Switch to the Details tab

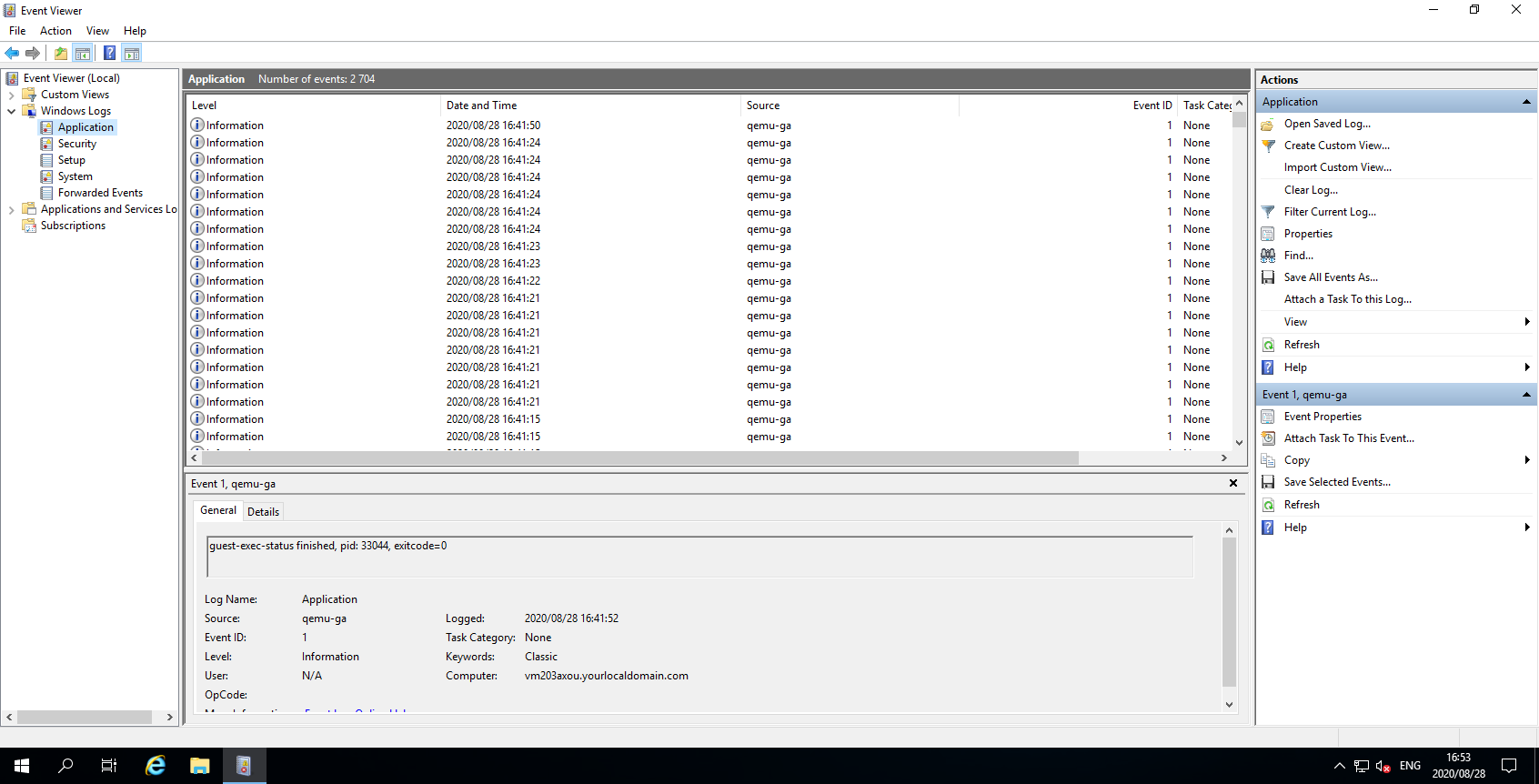pyautogui.click(x=263, y=512)
